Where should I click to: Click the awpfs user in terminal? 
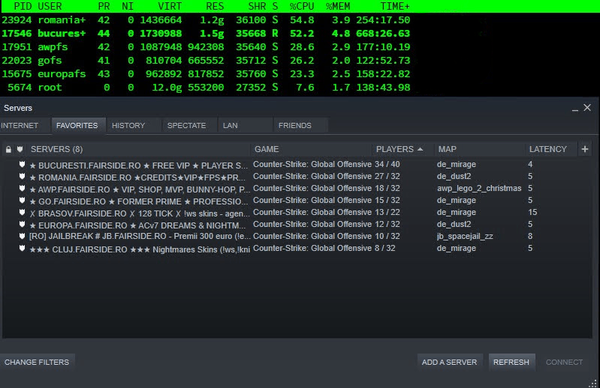52,47
